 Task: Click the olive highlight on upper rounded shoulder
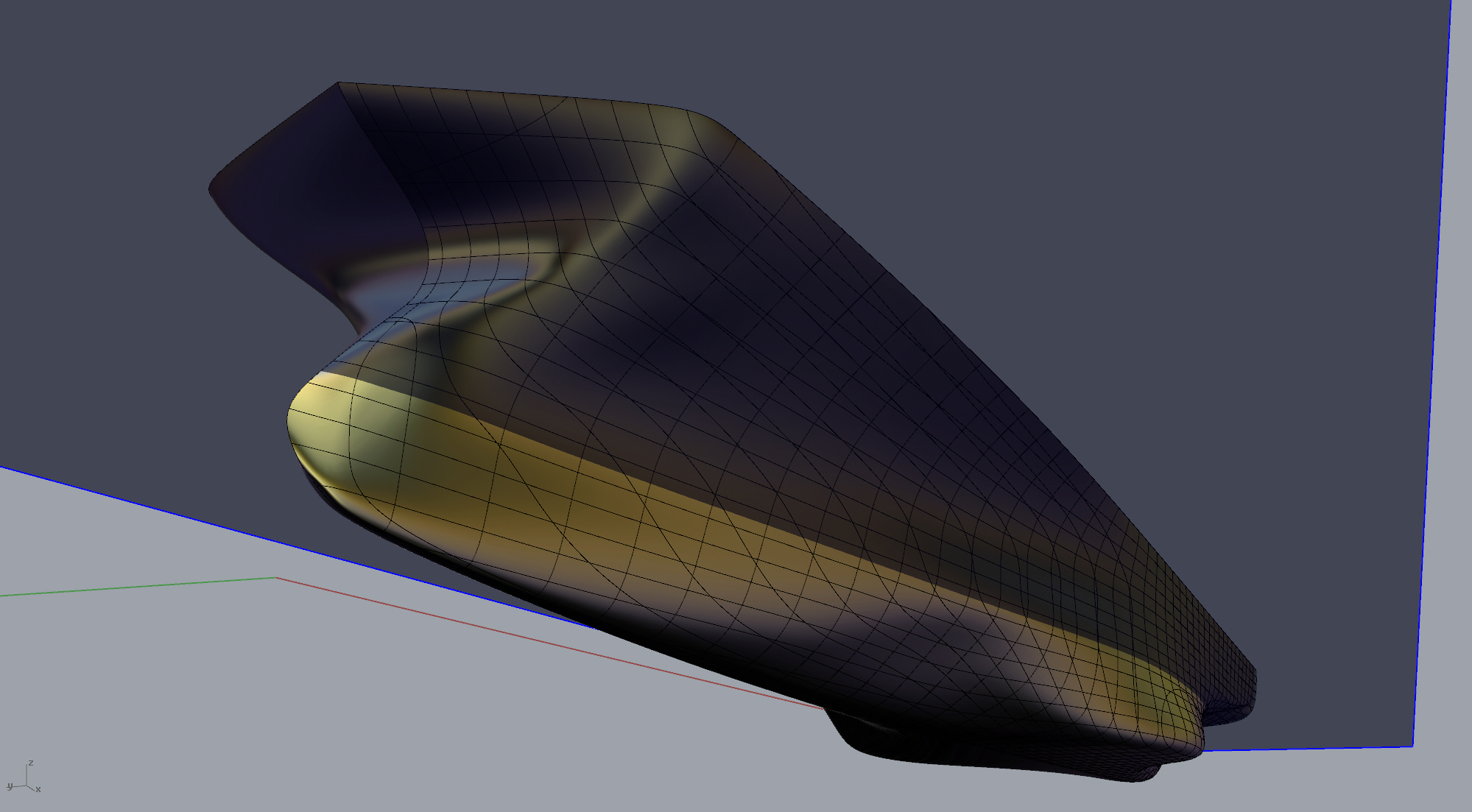tap(677, 133)
